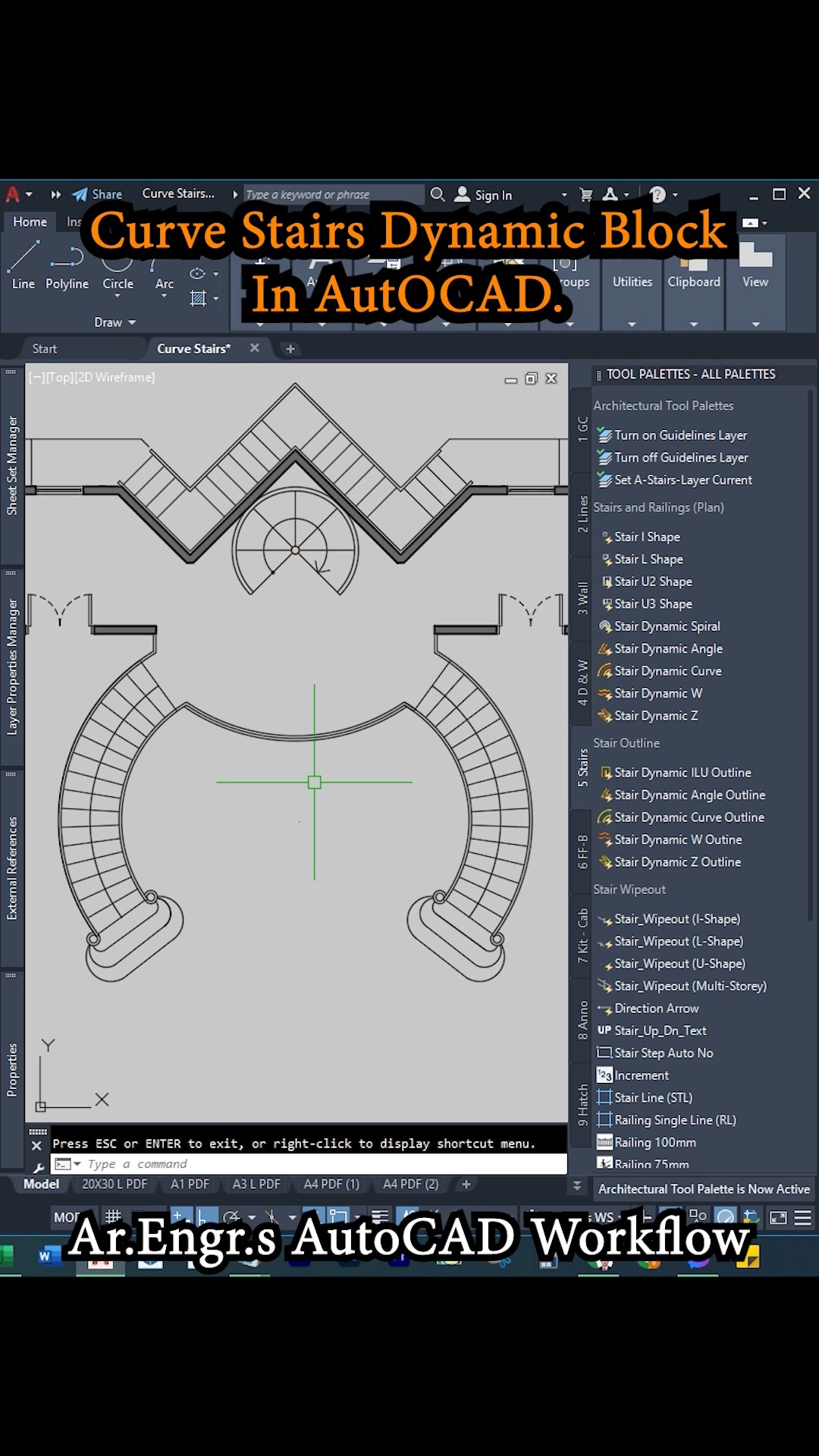Viewport: 819px width, 1456px height.
Task: Select Stair Step Auto No tool
Action: point(655,1053)
